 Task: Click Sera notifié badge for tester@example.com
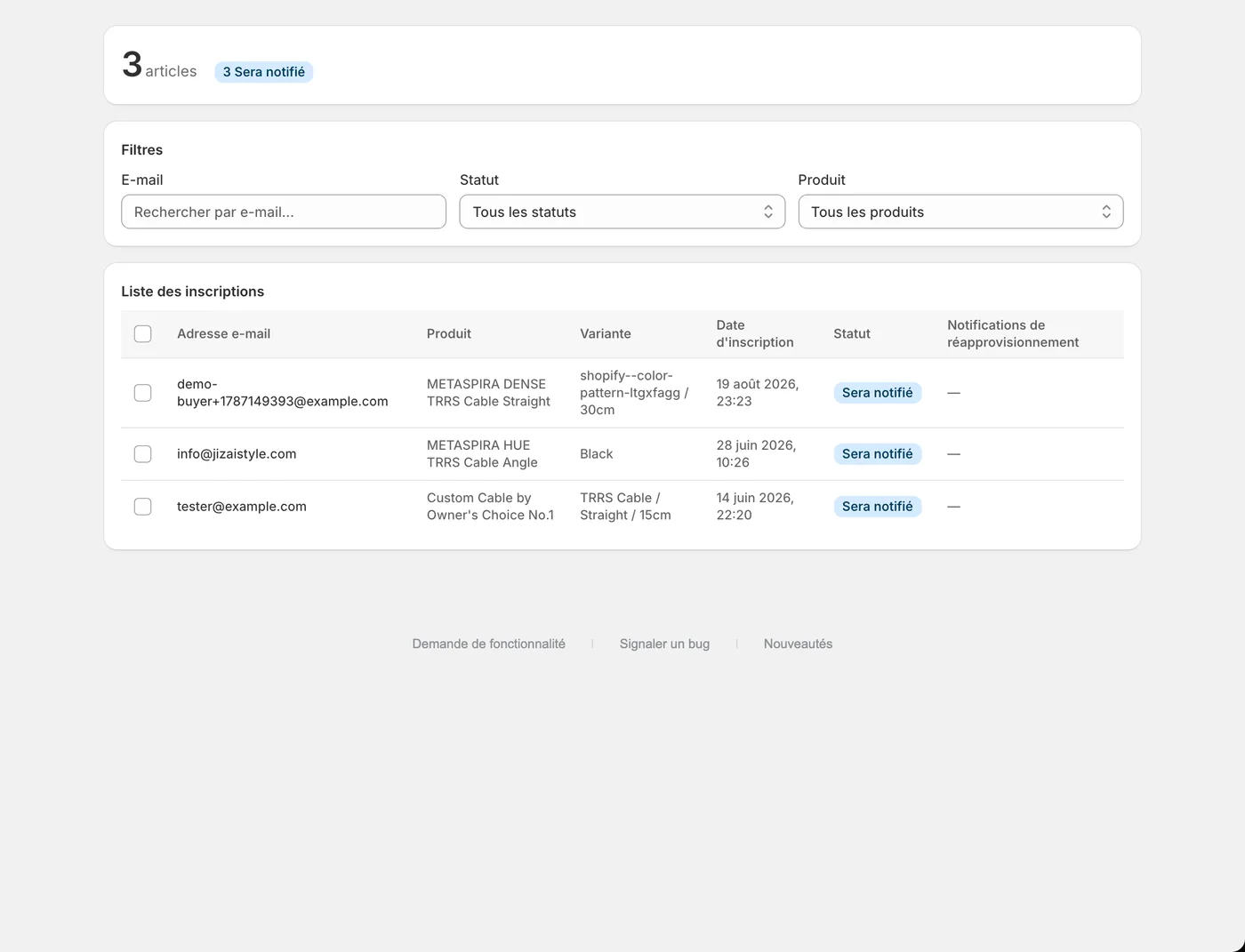coord(877,507)
